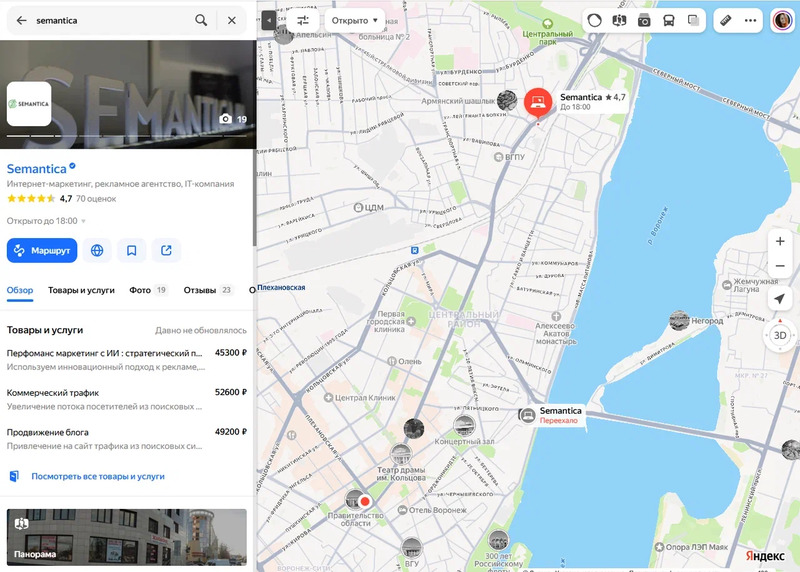Image resolution: width=800 pixels, height=572 pixels.
Task: Toggle the 3D map view
Action: point(780,335)
